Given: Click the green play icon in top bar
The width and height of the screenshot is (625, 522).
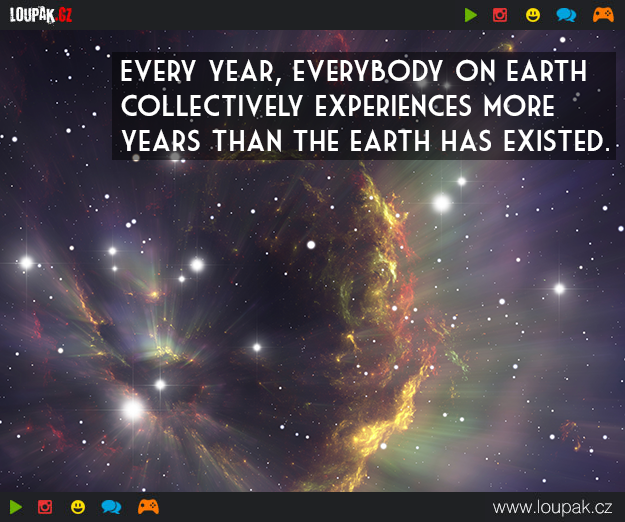Looking at the screenshot, I should coord(471,15).
